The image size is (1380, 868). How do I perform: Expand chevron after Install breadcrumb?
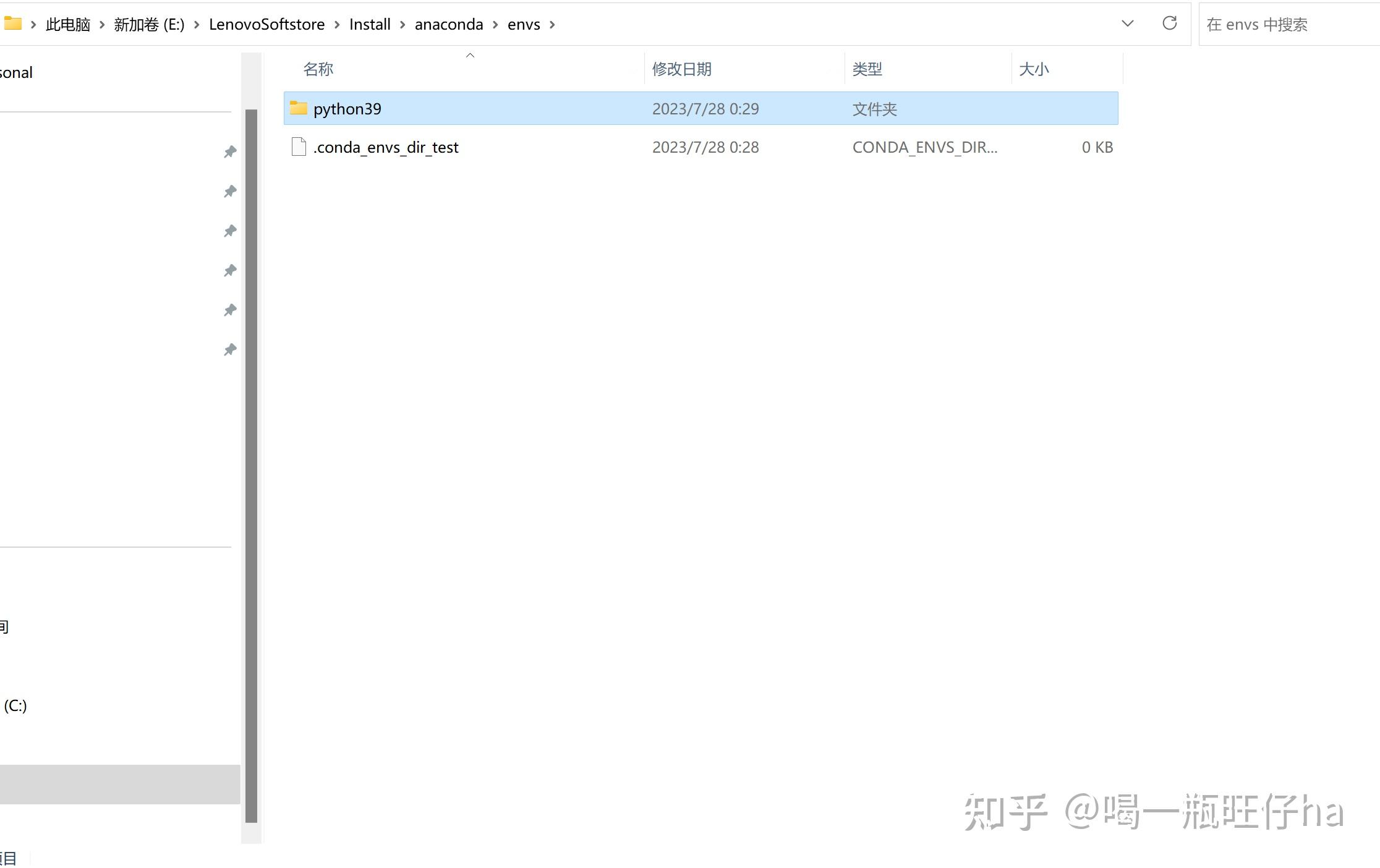(x=402, y=24)
